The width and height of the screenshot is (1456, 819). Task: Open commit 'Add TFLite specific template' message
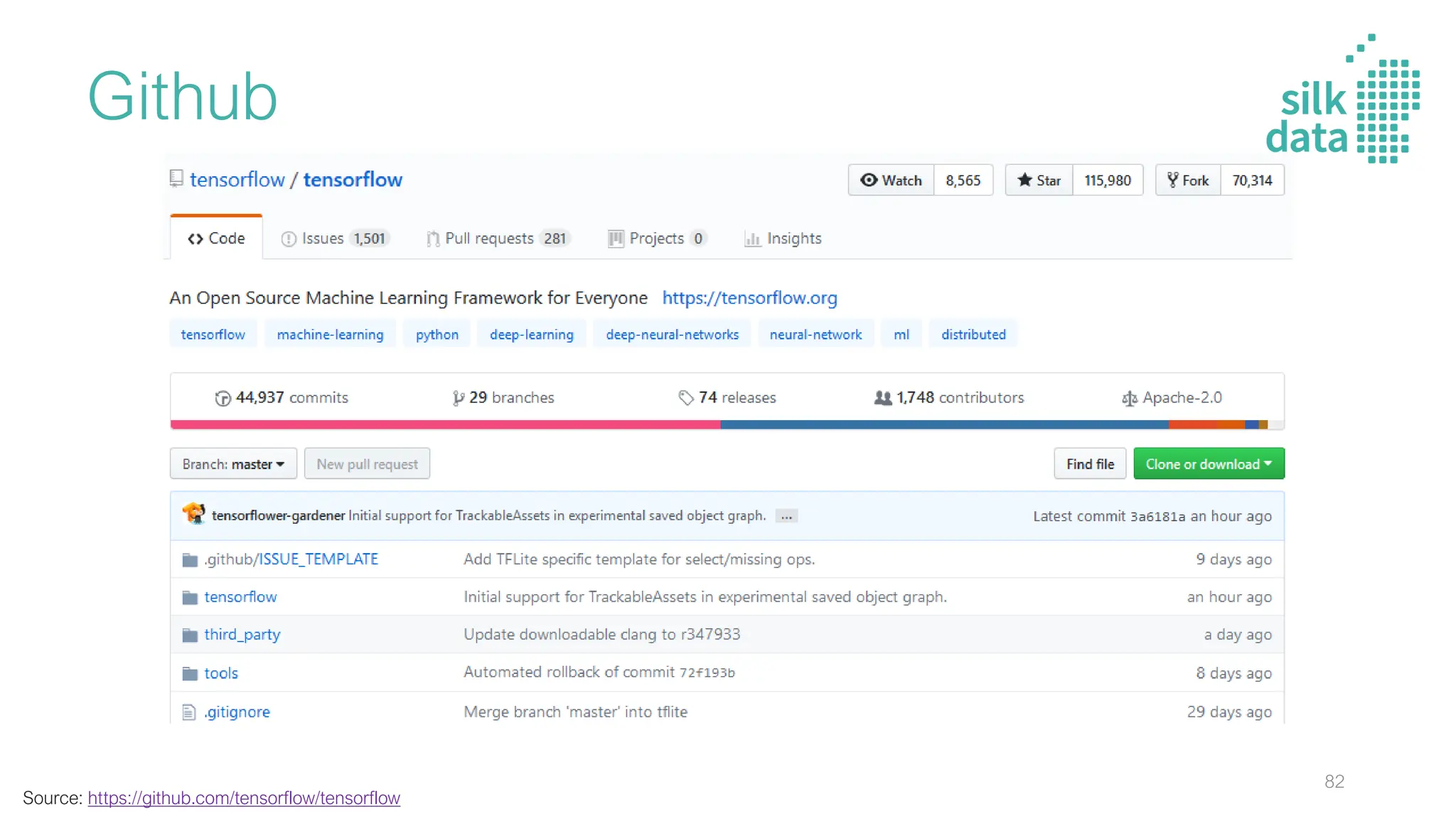[x=639, y=559]
